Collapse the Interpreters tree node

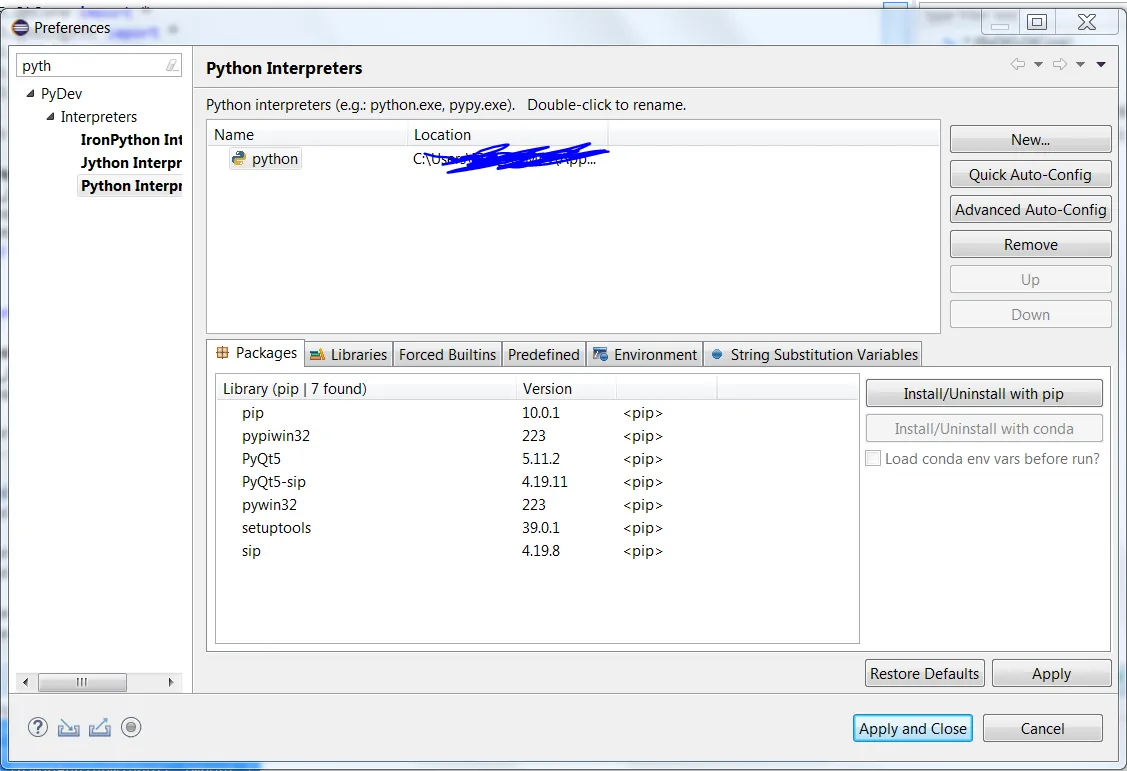pyautogui.click(x=50, y=116)
